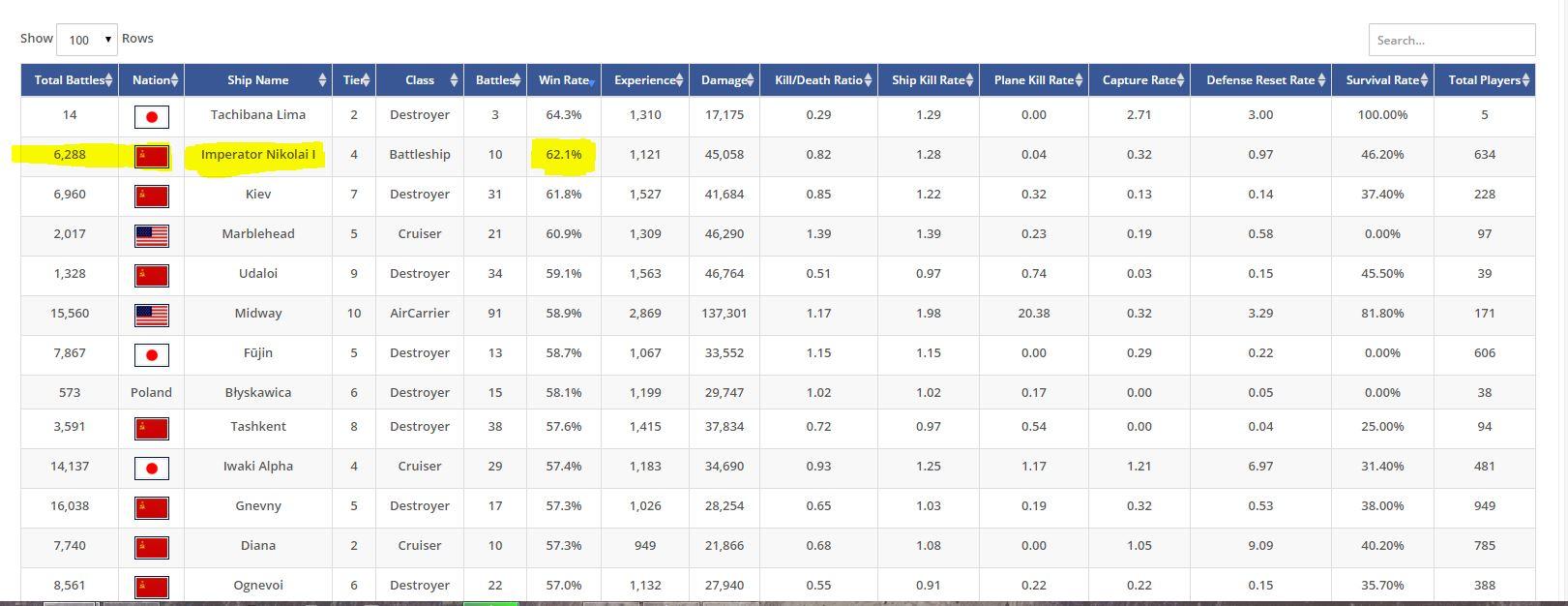This screenshot has height=606, width=1568.
Task: Click the US flag in Midway row
Action: point(151,316)
